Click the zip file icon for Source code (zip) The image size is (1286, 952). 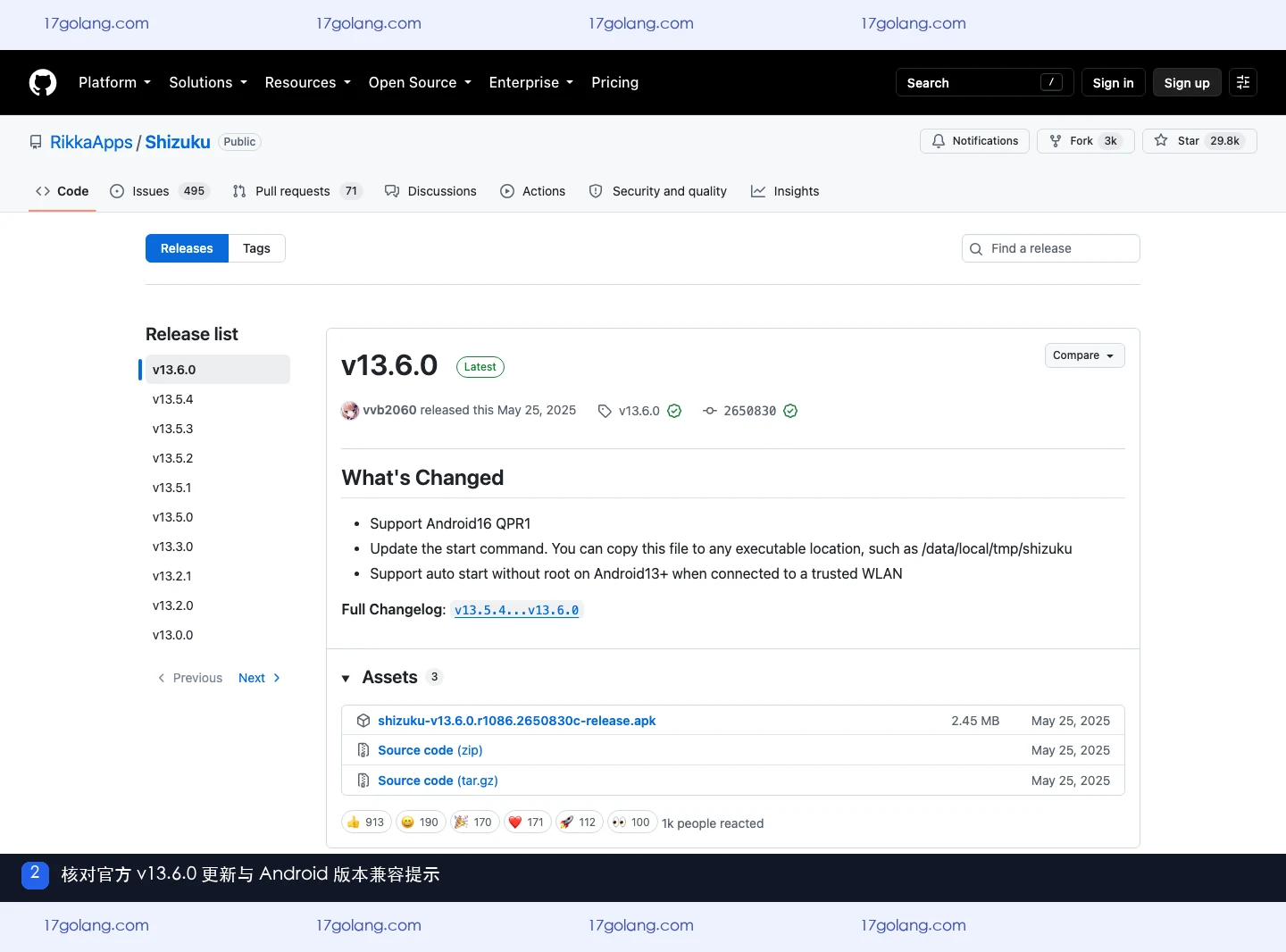coord(363,750)
